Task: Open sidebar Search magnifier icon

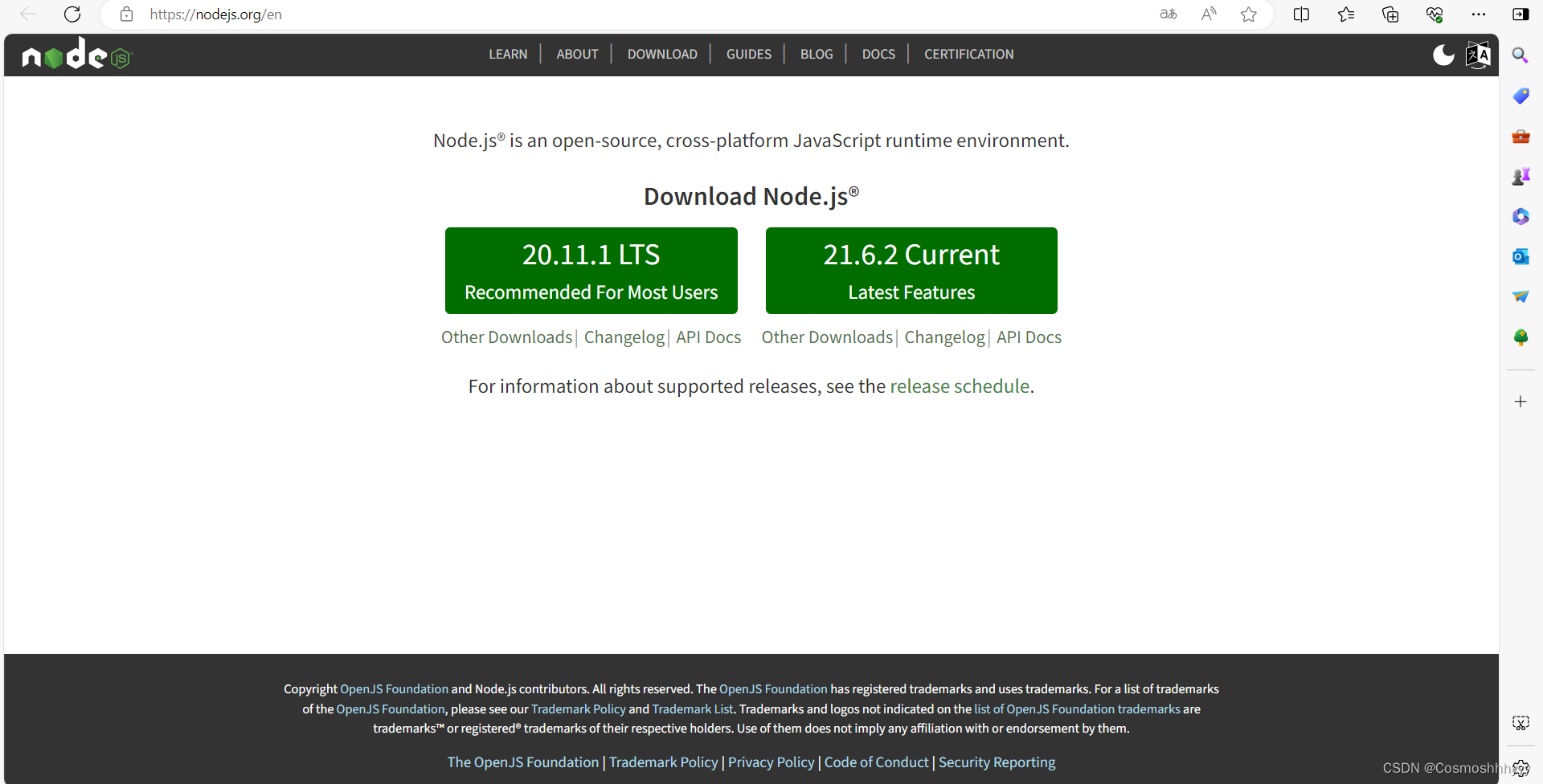Action: coord(1520,55)
